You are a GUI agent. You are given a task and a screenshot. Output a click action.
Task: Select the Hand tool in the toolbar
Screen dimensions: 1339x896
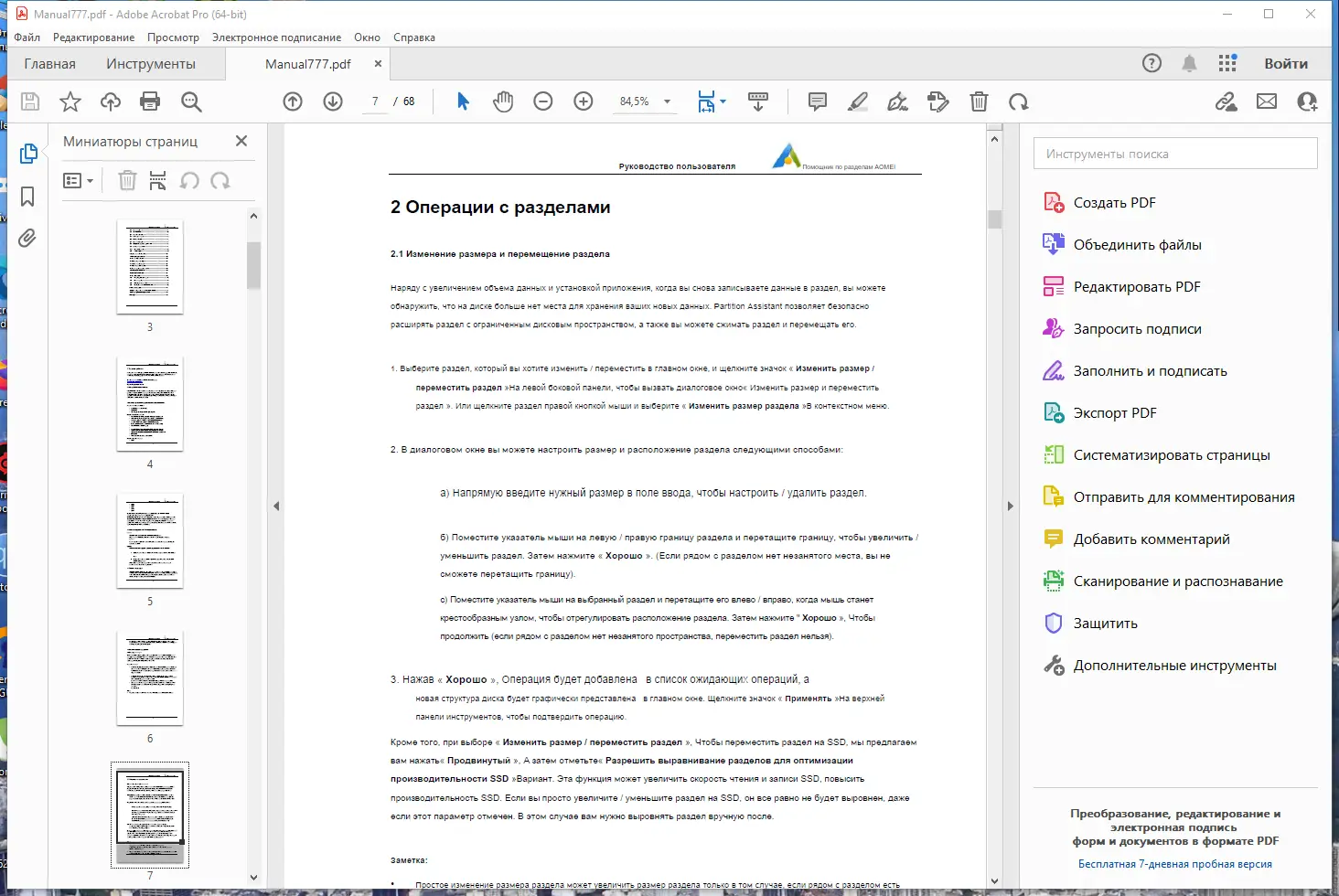(502, 101)
